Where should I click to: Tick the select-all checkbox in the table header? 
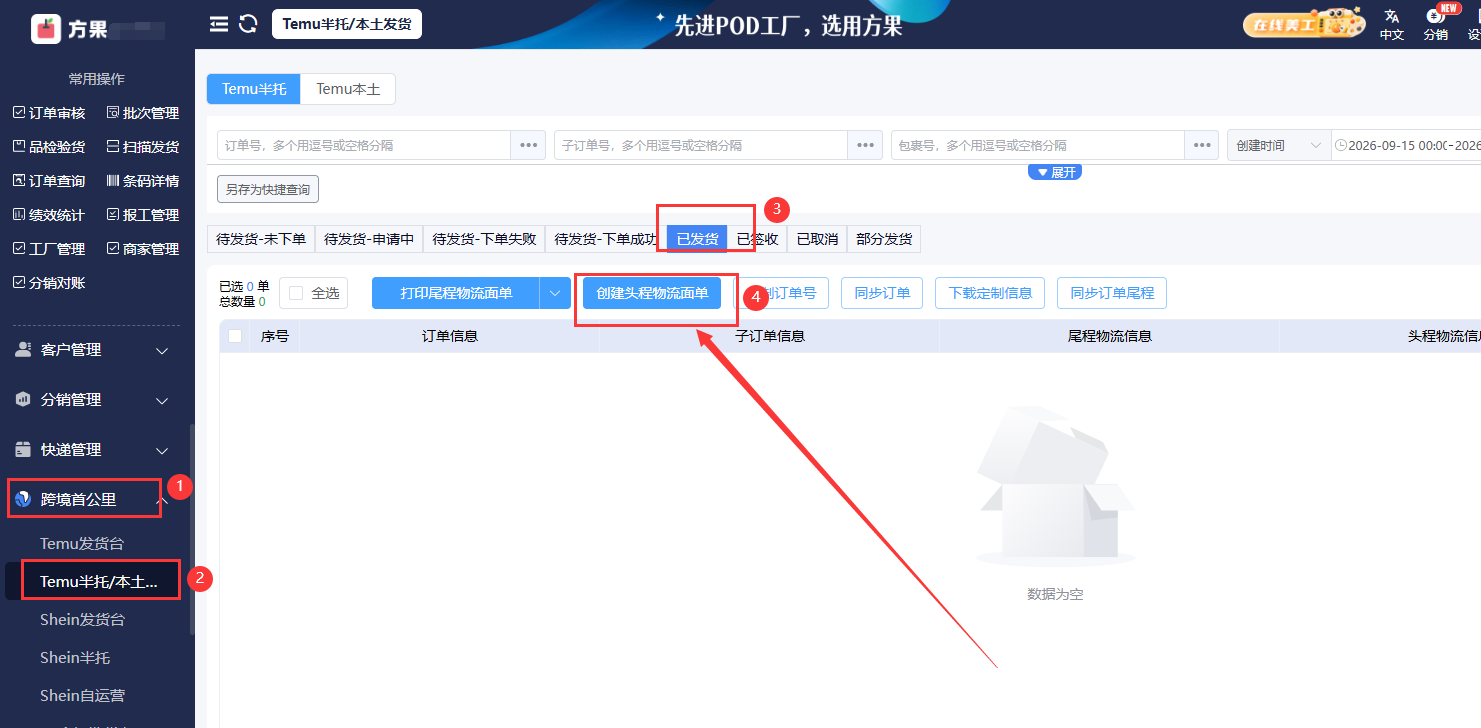click(x=235, y=336)
